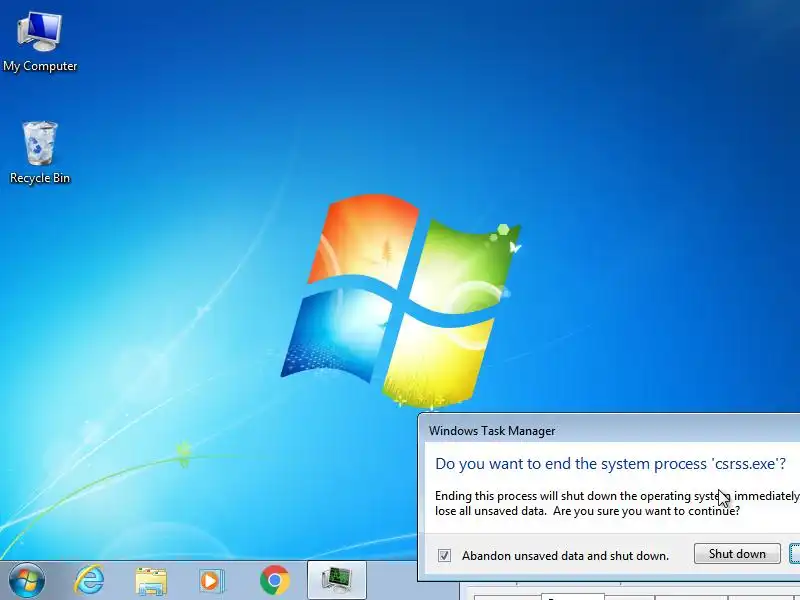This screenshot has height=600, width=800.
Task: Uncheck Abandon unsaved data and shut down
Action: click(x=444, y=555)
